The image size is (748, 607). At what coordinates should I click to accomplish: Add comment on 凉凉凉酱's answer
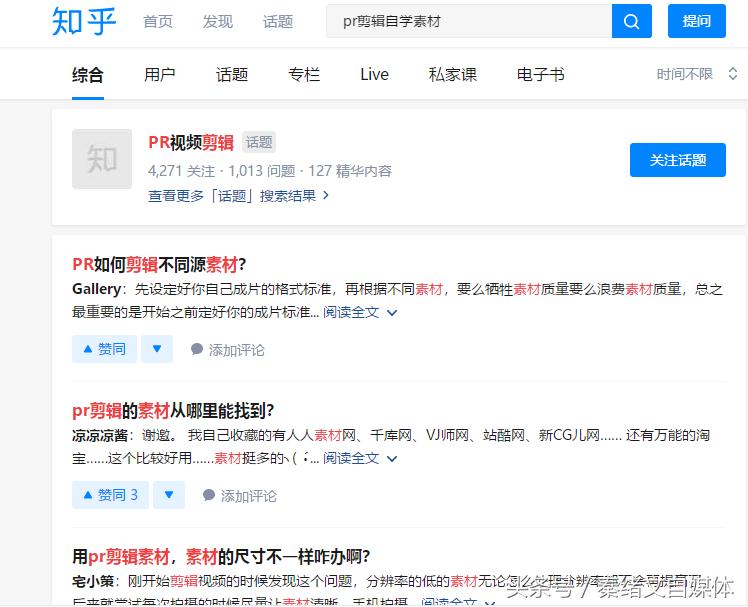[239, 496]
